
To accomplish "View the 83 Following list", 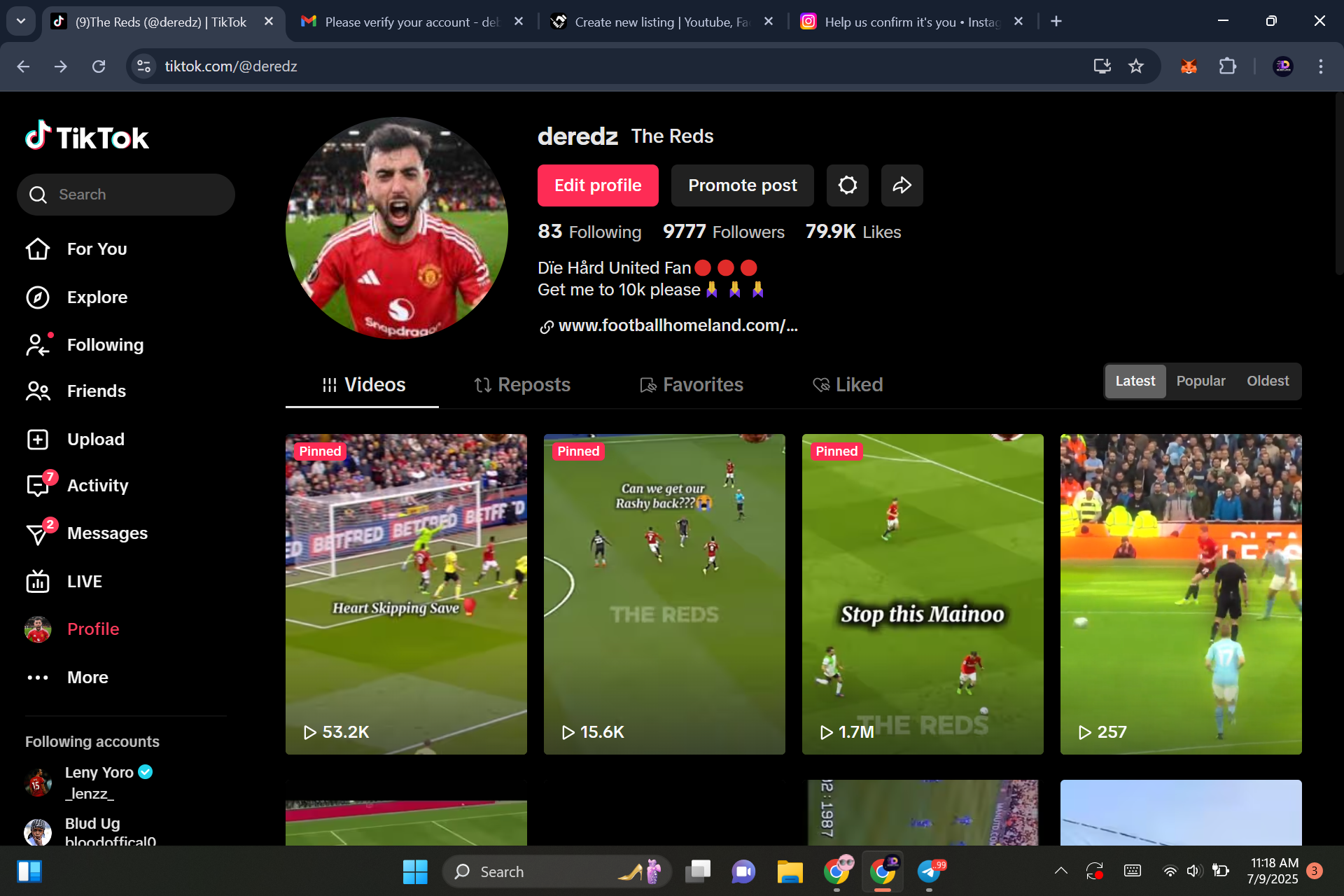I will coord(589,232).
